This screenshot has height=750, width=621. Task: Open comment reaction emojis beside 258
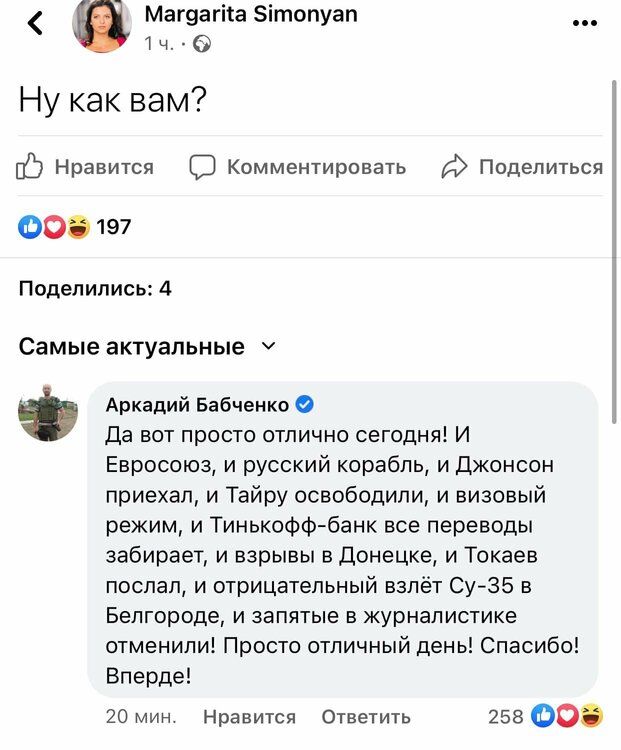pyautogui.click(x=567, y=715)
